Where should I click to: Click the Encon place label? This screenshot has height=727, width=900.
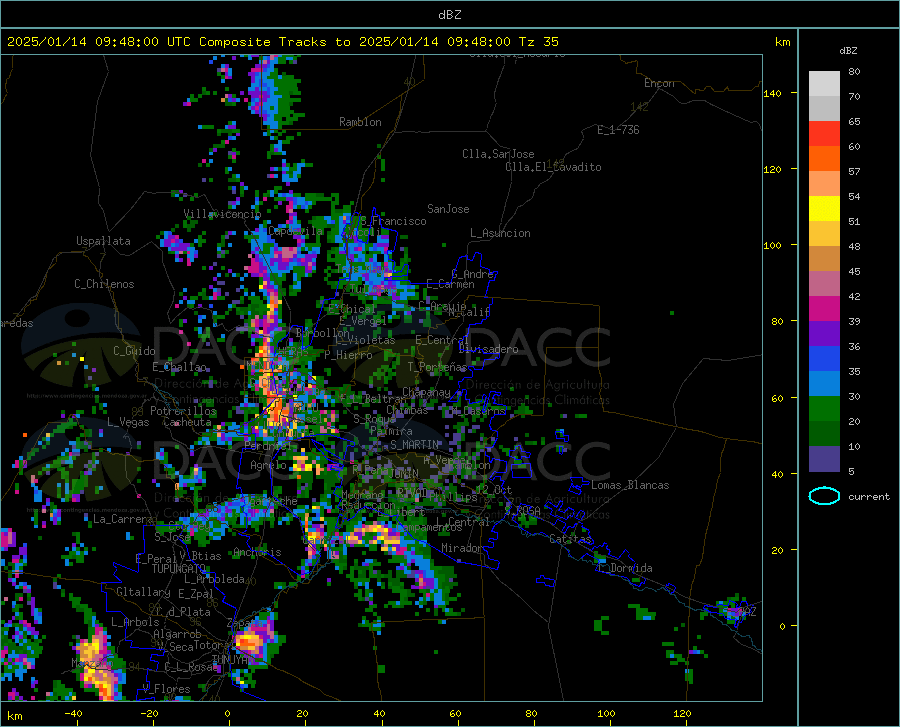pyautogui.click(x=659, y=83)
